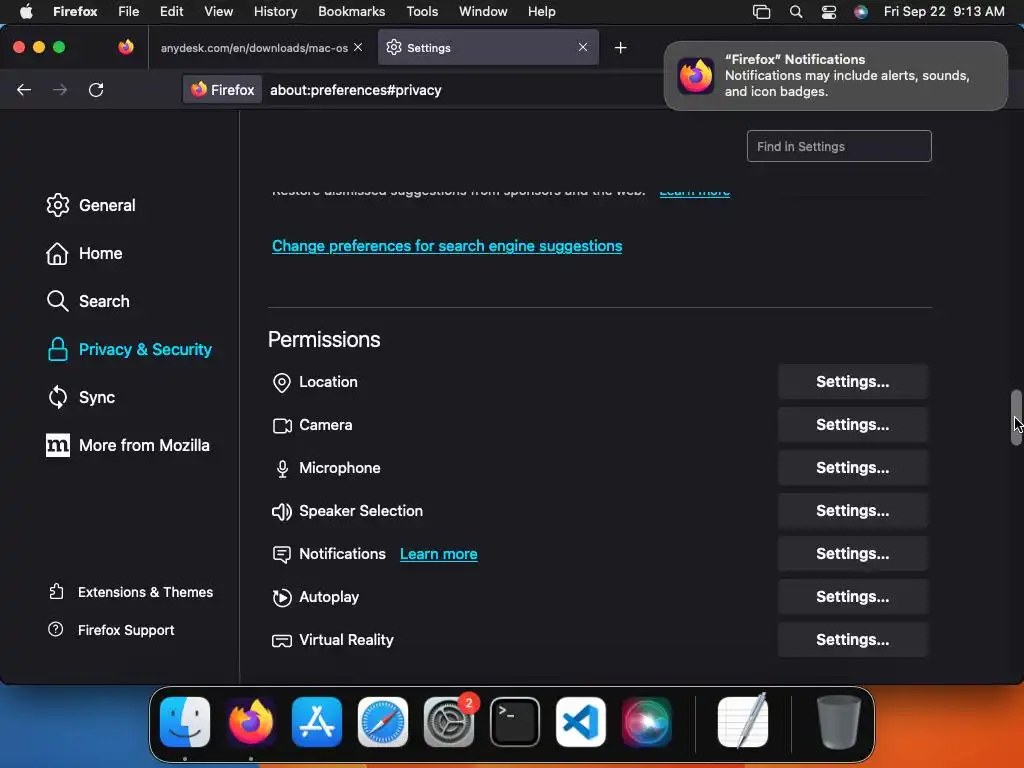Open Extensions & Themes page

pos(131,592)
